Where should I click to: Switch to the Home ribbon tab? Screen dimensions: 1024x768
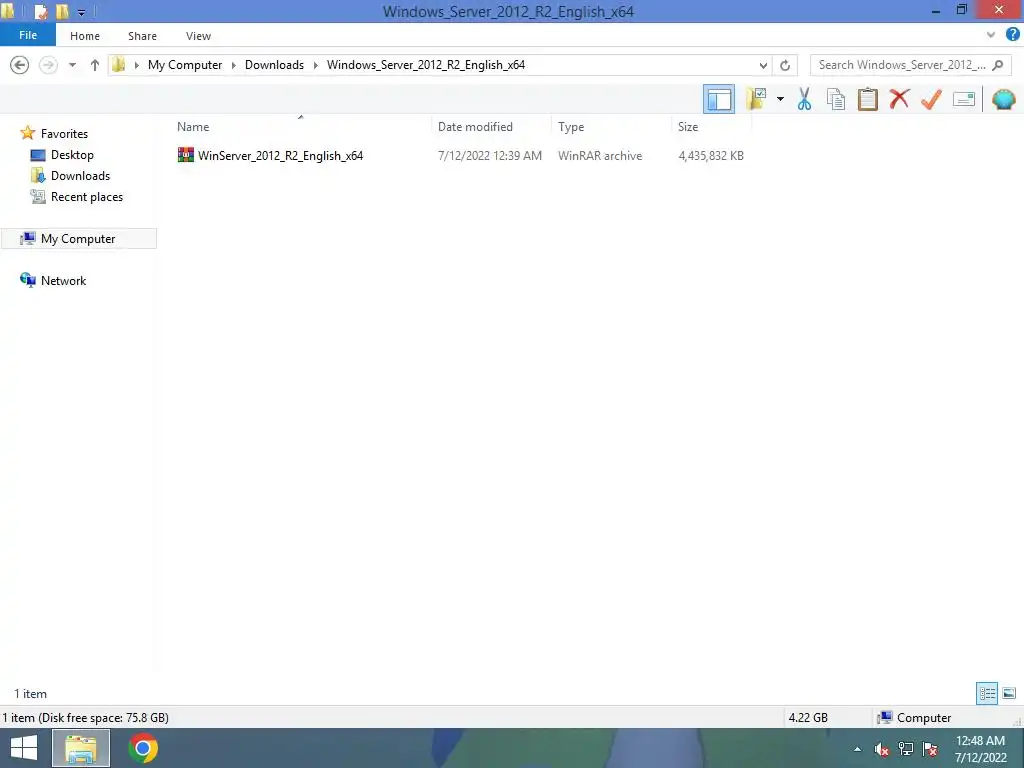85,36
